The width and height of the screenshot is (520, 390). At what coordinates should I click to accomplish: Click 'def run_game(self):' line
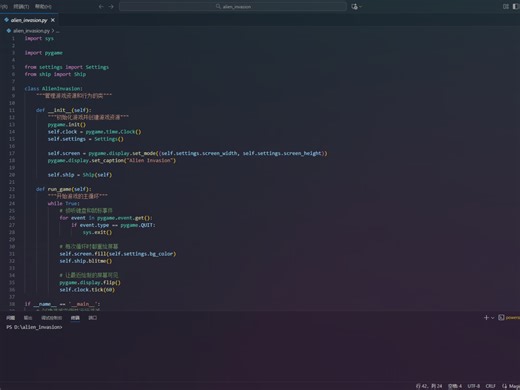[x=64, y=189]
